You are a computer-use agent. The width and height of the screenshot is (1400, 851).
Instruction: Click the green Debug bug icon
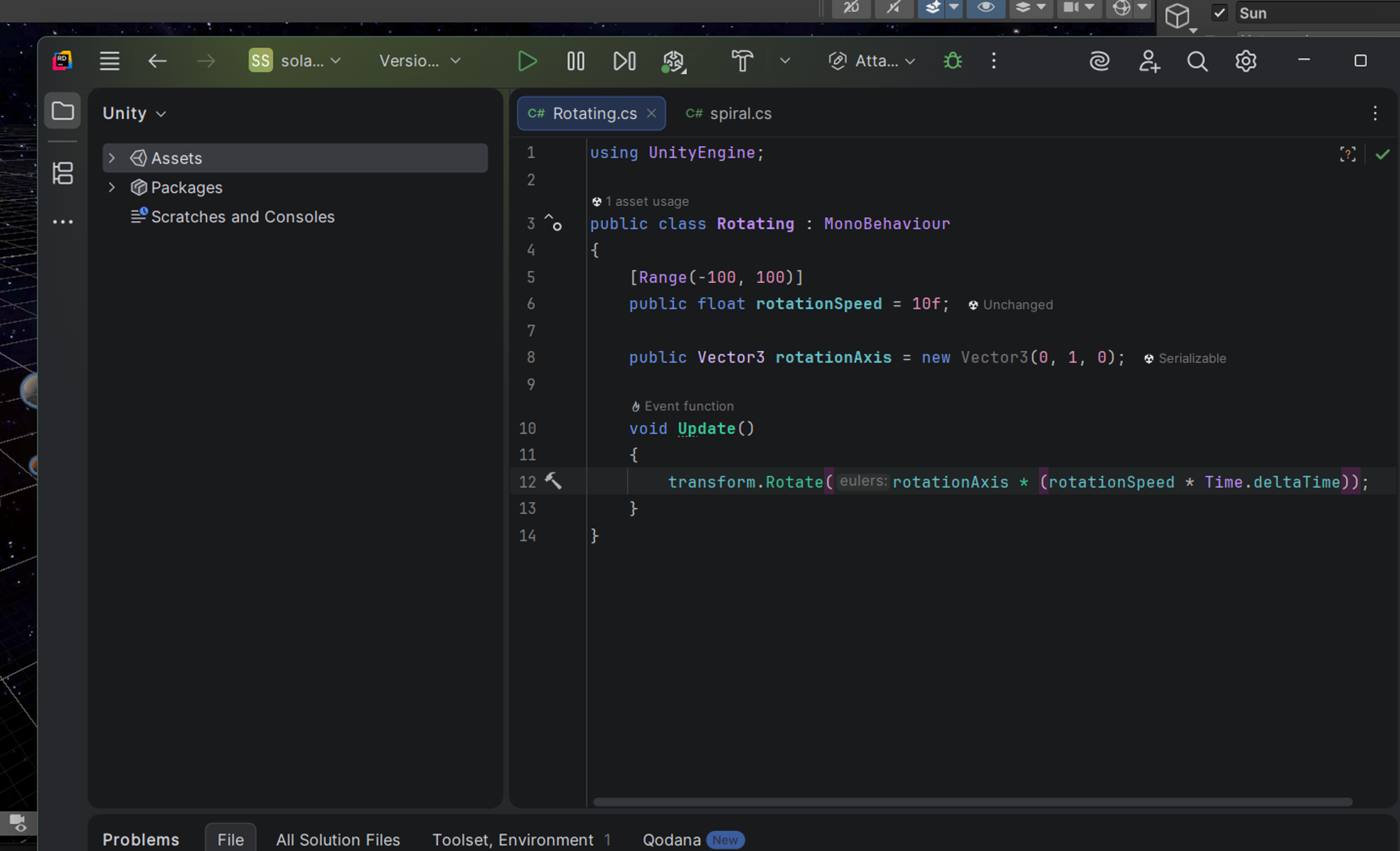coord(952,61)
